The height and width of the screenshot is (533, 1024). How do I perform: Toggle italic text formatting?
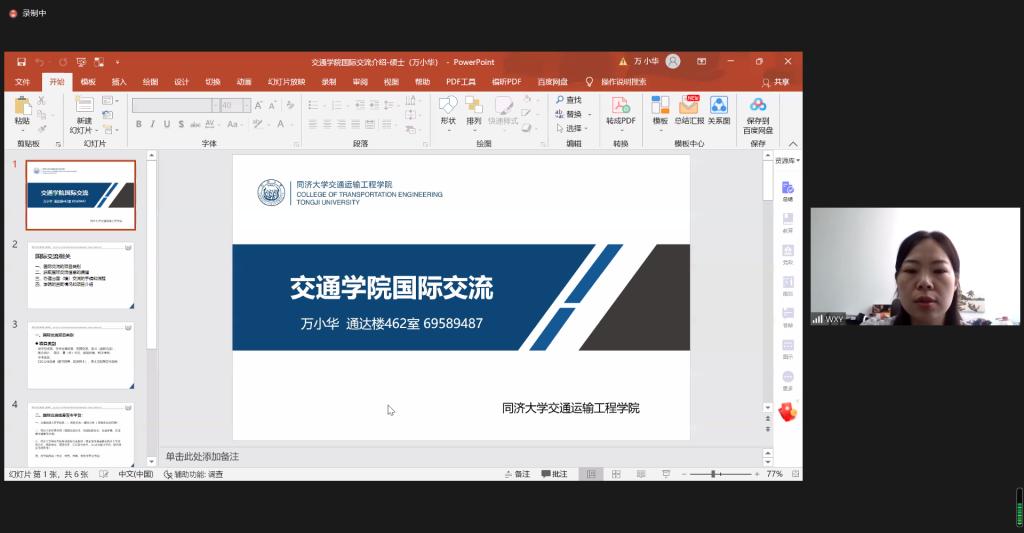[153, 124]
